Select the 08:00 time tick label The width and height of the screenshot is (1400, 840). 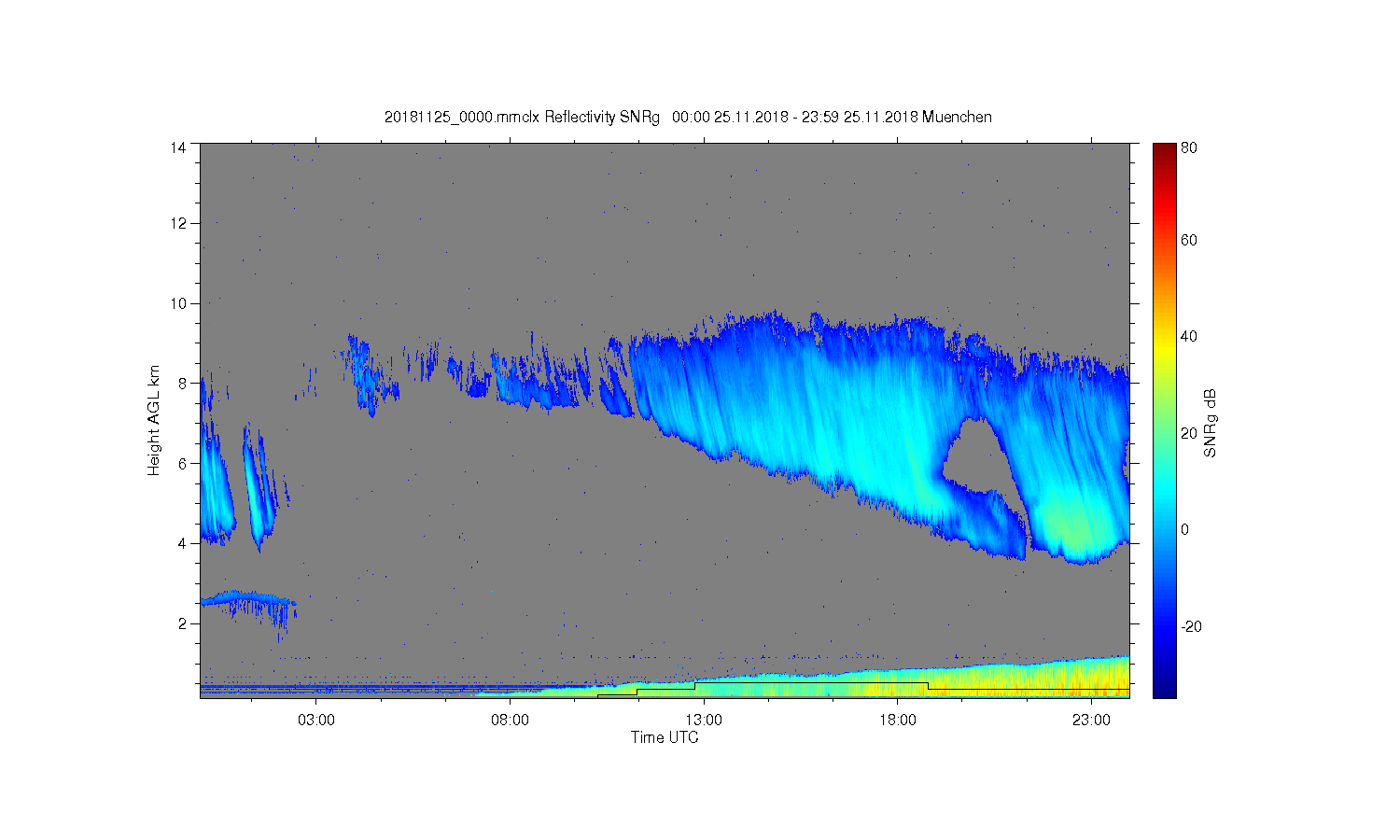(x=510, y=721)
